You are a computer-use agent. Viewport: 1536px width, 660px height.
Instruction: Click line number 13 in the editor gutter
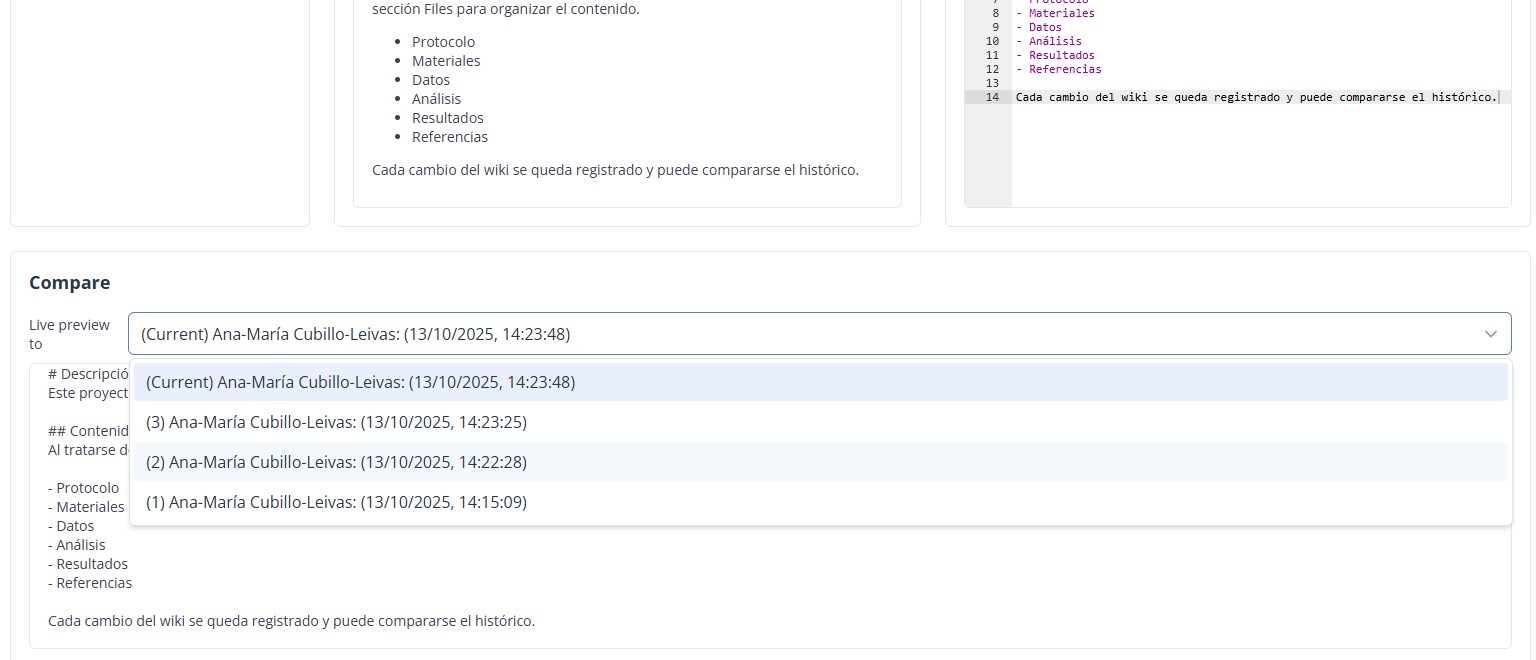pos(992,83)
